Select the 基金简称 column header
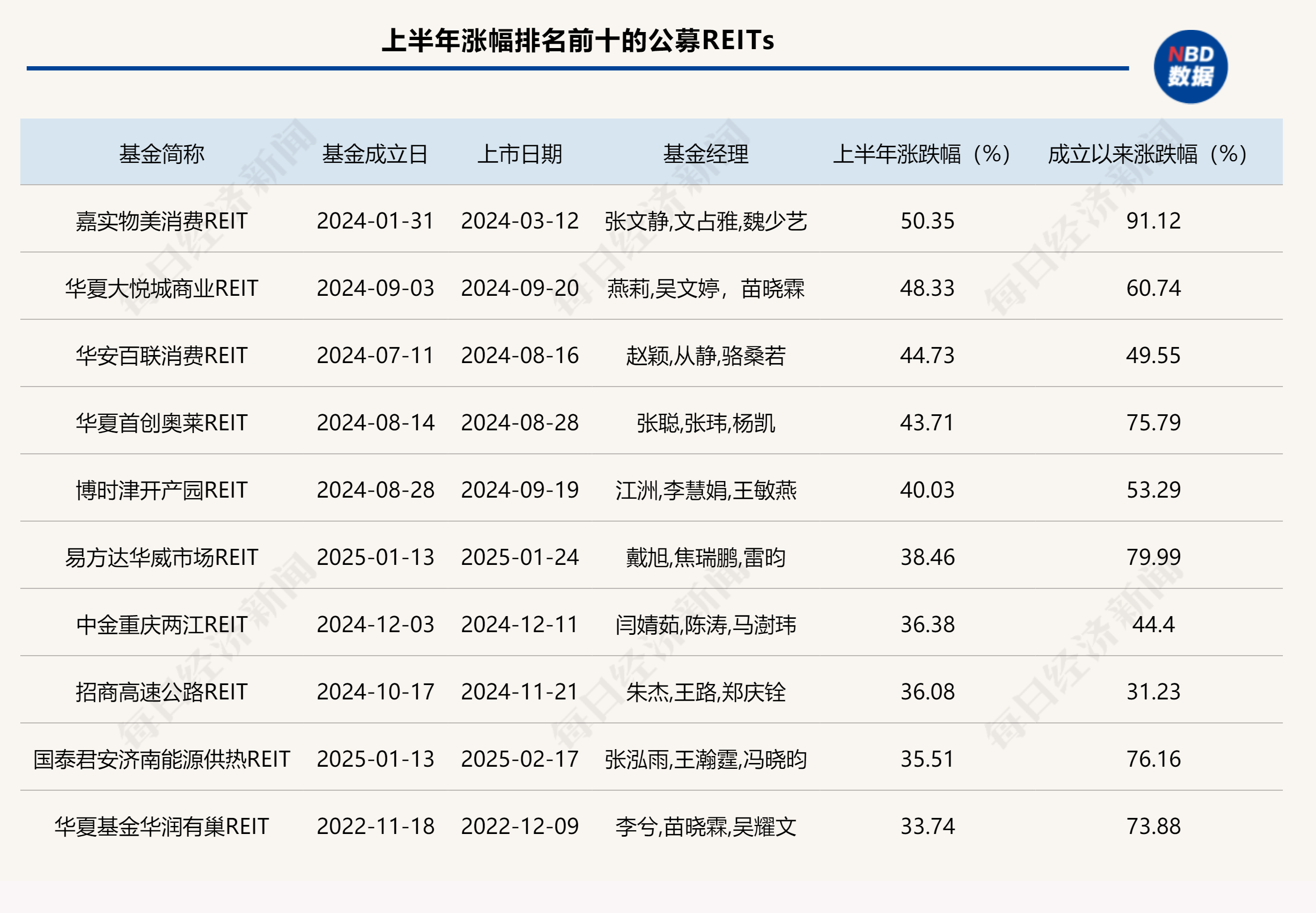 [162, 154]
